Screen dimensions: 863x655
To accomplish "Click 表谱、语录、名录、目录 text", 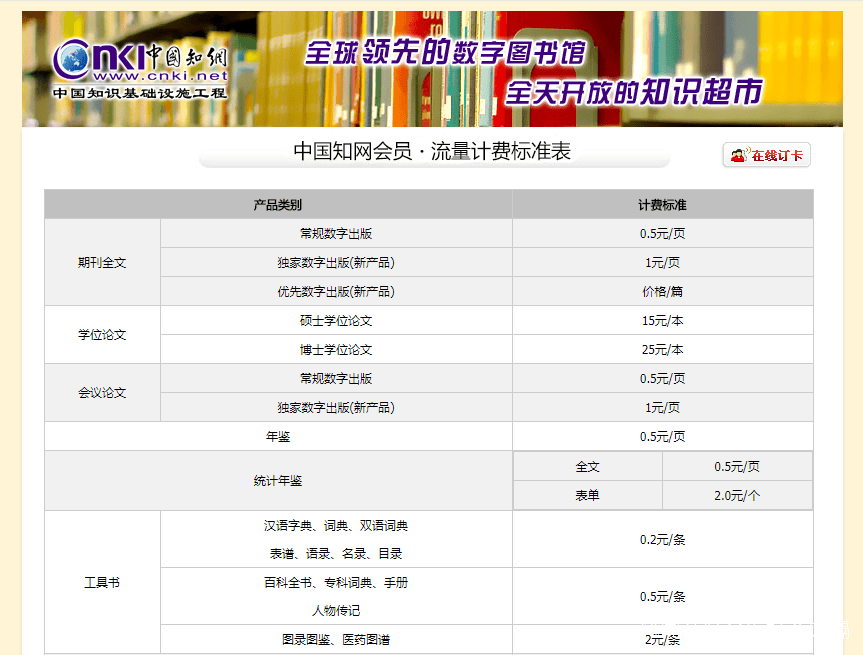I will click(336, 553).
